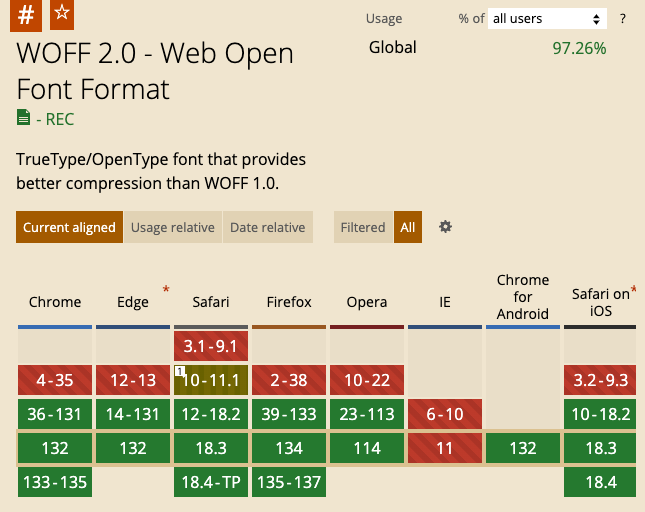The width and height of the screenshot is (645, 512).
Task: Select Safari 18.4-TP cell
Action: pyautogui.click(x=211, y=482)
